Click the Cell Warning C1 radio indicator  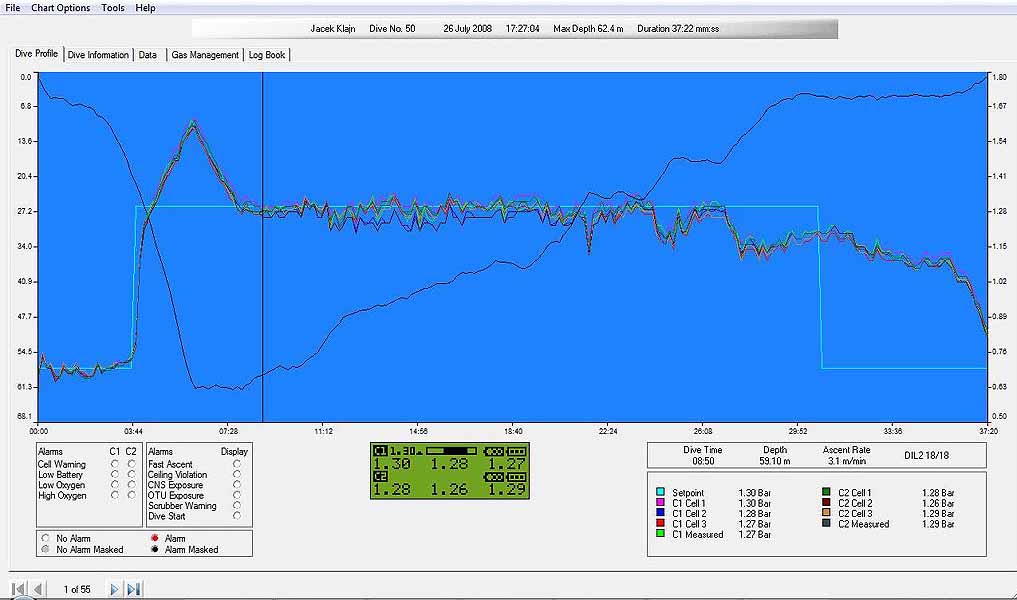click(x=115, y=464)
